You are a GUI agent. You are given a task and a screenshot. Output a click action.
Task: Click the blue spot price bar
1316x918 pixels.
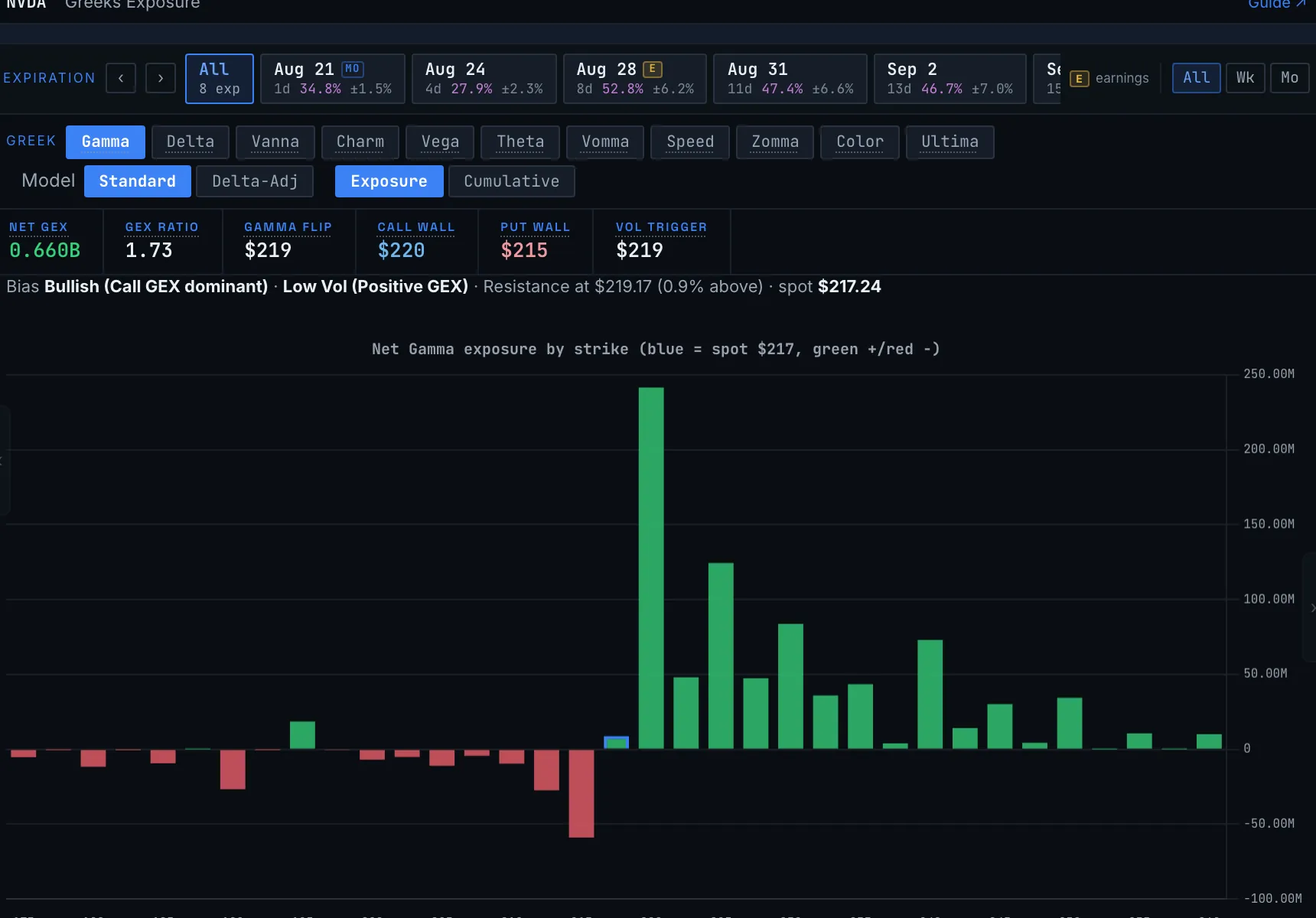tap(616, 742)
